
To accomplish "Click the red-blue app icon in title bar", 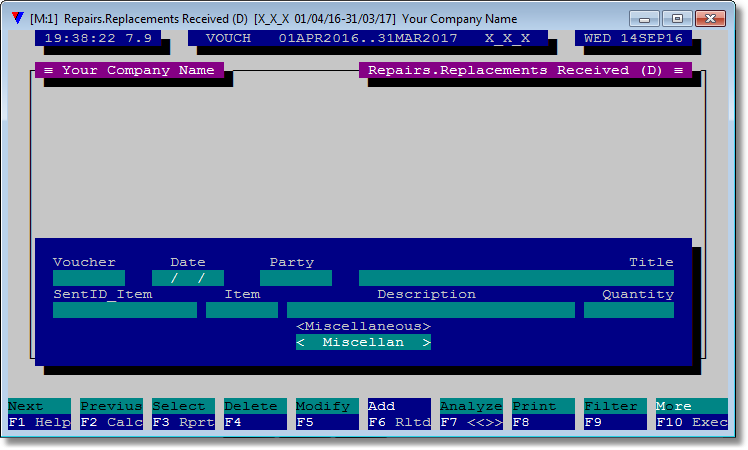I will click(x=18, y=18).
